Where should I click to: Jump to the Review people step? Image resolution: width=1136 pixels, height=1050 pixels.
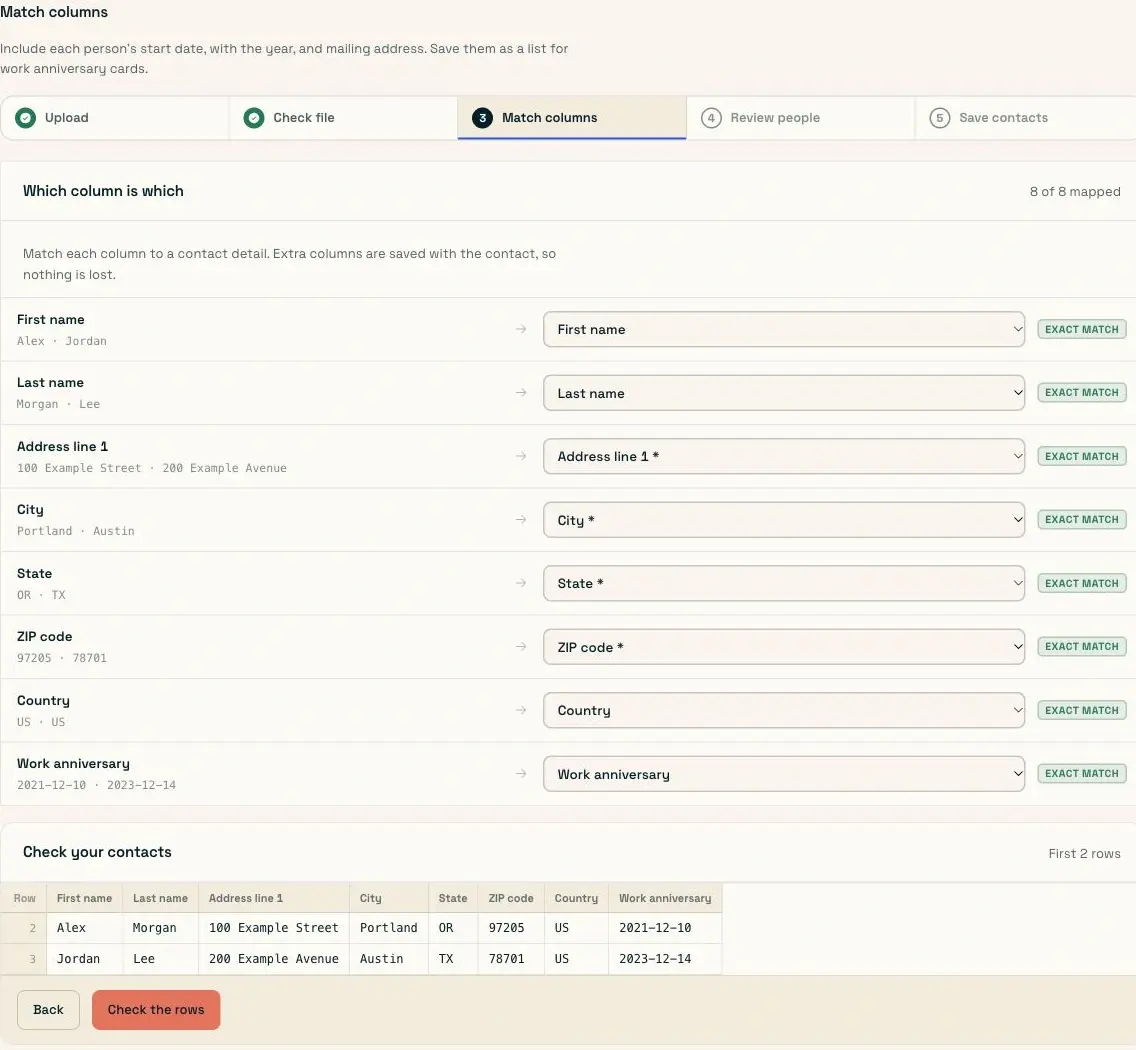pos(801,117)
